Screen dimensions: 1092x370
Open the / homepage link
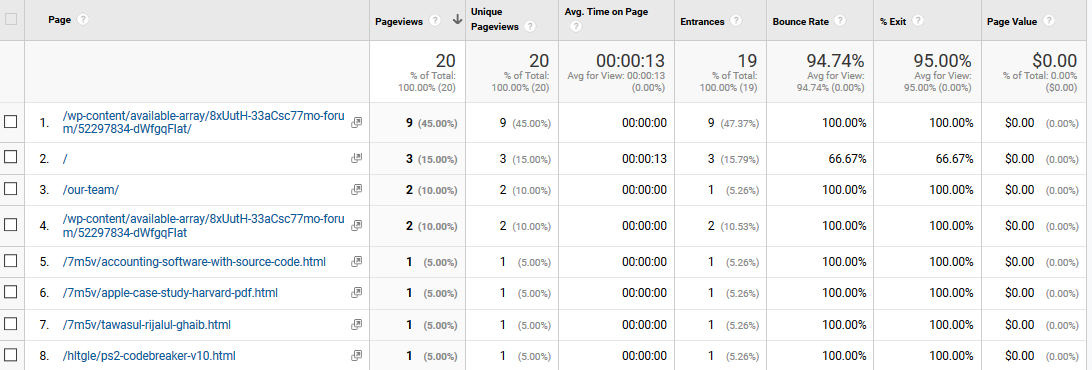65,159
